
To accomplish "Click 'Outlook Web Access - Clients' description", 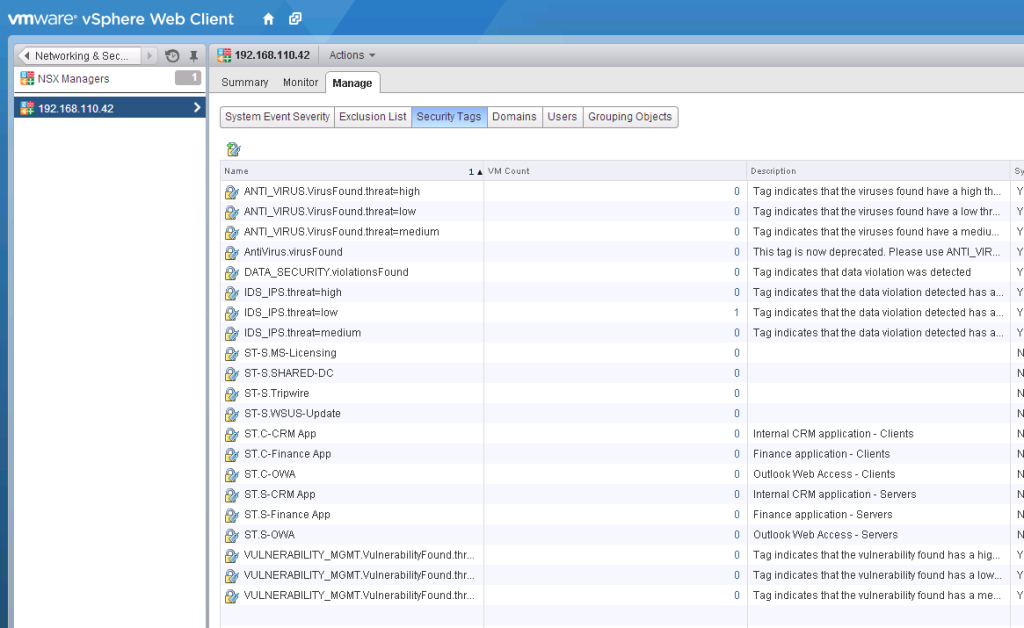I will coord(824,474).
